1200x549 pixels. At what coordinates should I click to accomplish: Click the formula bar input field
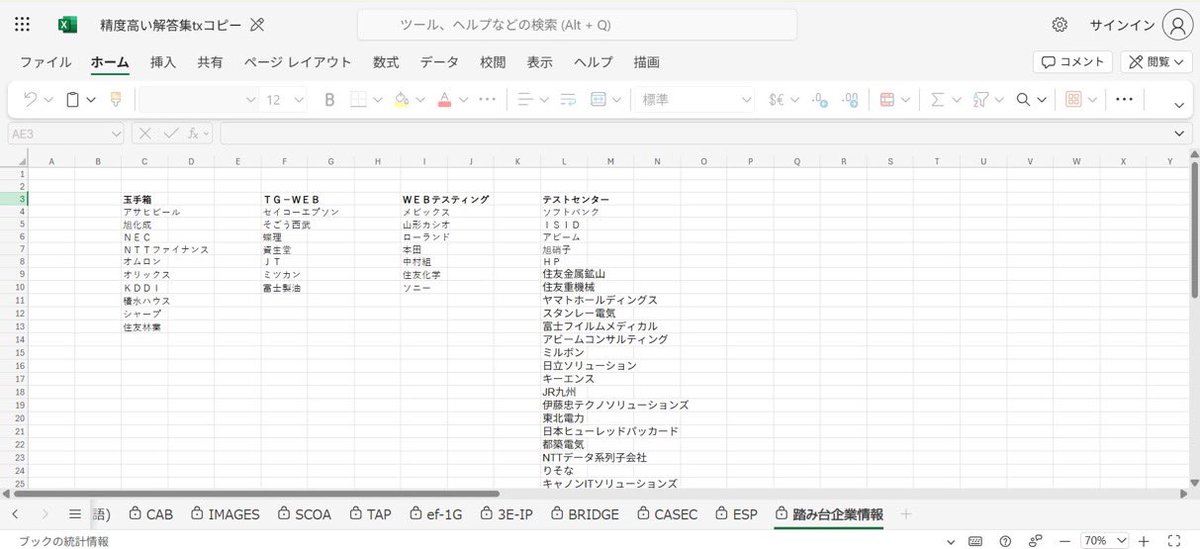pos(695,133)
